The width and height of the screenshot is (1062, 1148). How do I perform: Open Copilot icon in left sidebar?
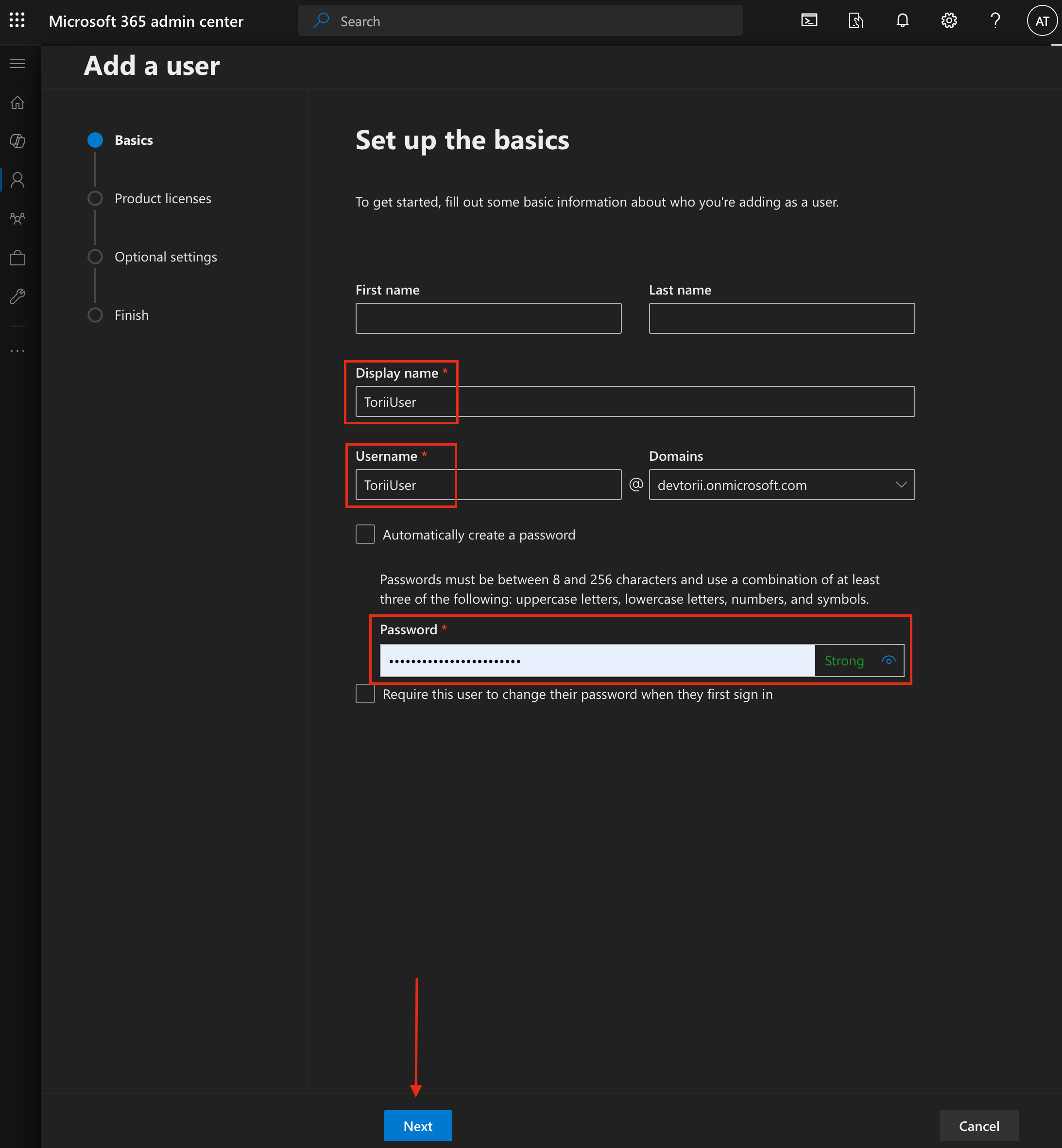coord(18,141)
